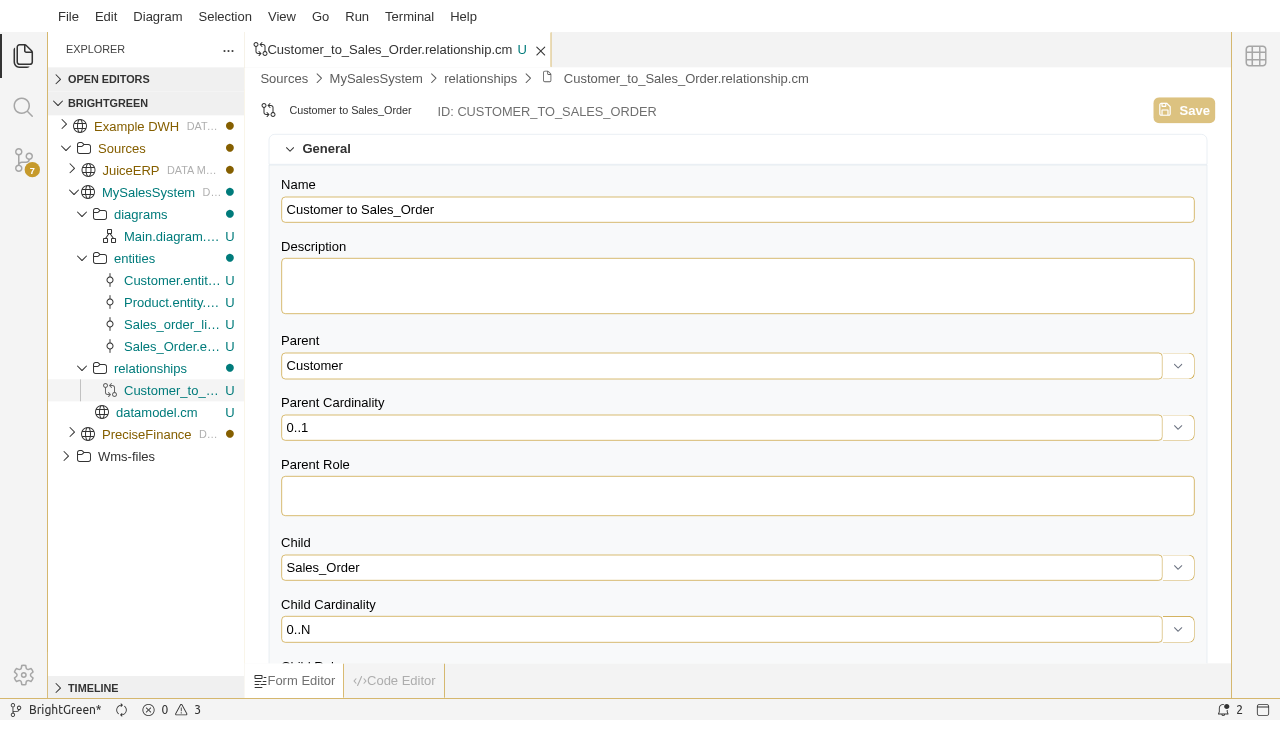The height and width of the screenshot is (750, 1280).
Task: Open the Terminal menu
Action: point(409,16)
